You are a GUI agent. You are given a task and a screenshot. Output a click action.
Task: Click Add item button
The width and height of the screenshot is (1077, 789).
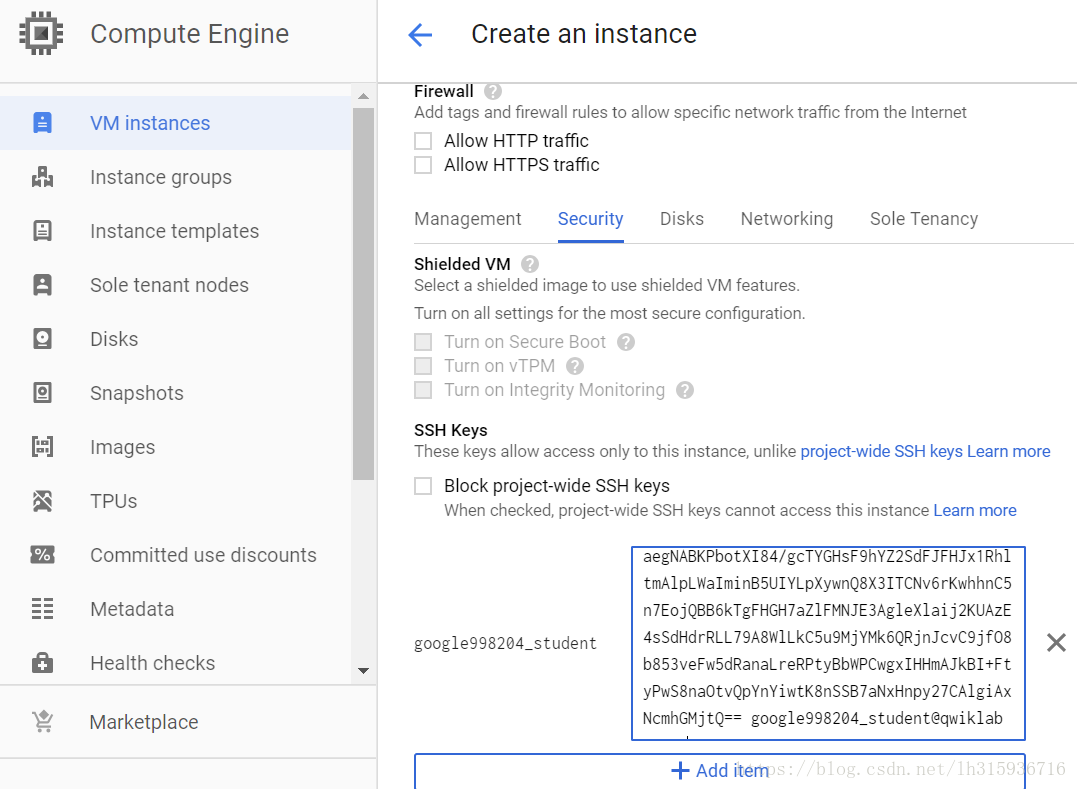[x=719, y=770]
